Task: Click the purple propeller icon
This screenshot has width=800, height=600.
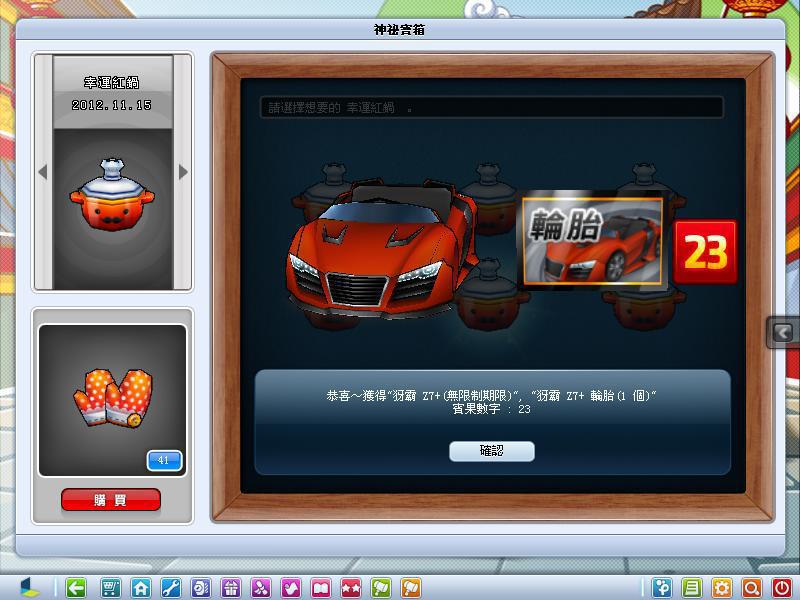Action: (x=261, y=588)
